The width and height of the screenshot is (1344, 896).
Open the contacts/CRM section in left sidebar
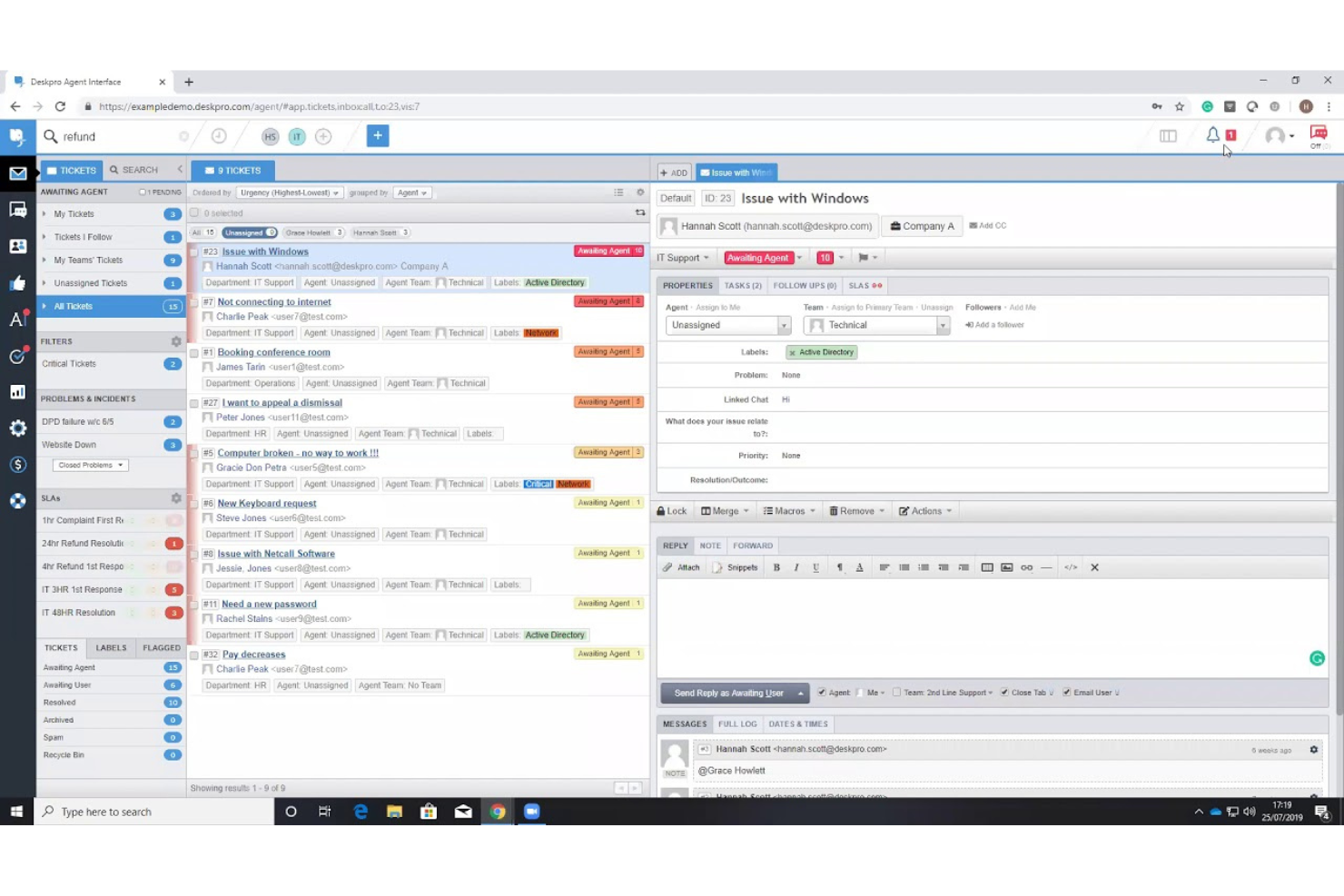pyautogui.click(x=17, y=245)
